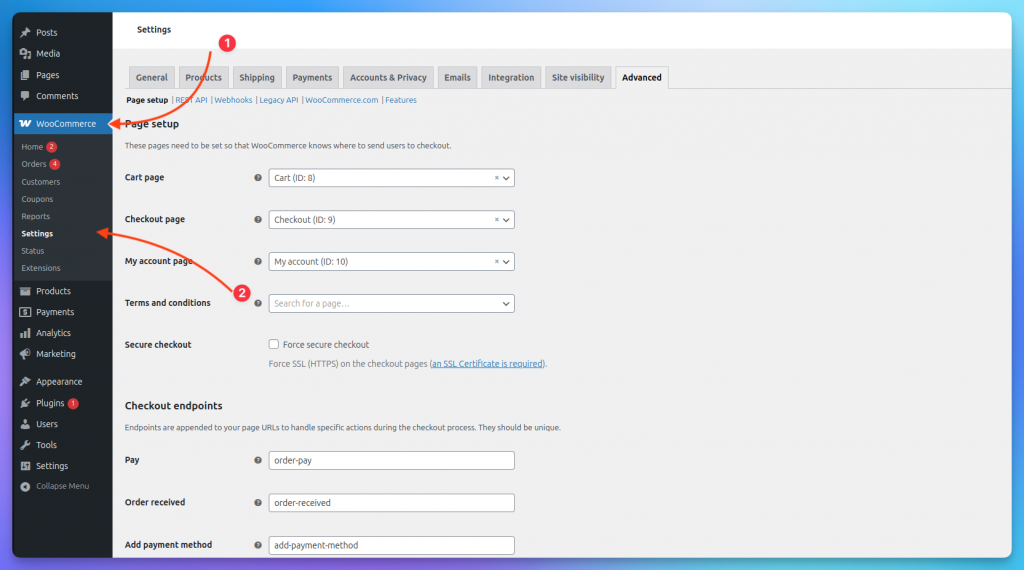1024x570 pixels.
Task: Open the WooCommerce.com subsection link
Action: click(342, 100)
